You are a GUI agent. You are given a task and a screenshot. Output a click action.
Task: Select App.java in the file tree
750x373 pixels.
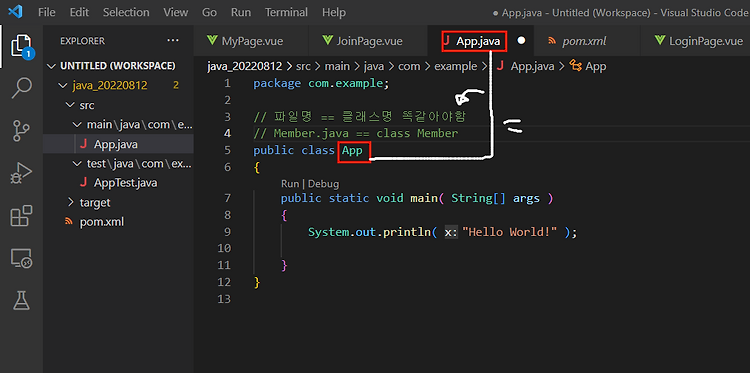tap(118, 144)
